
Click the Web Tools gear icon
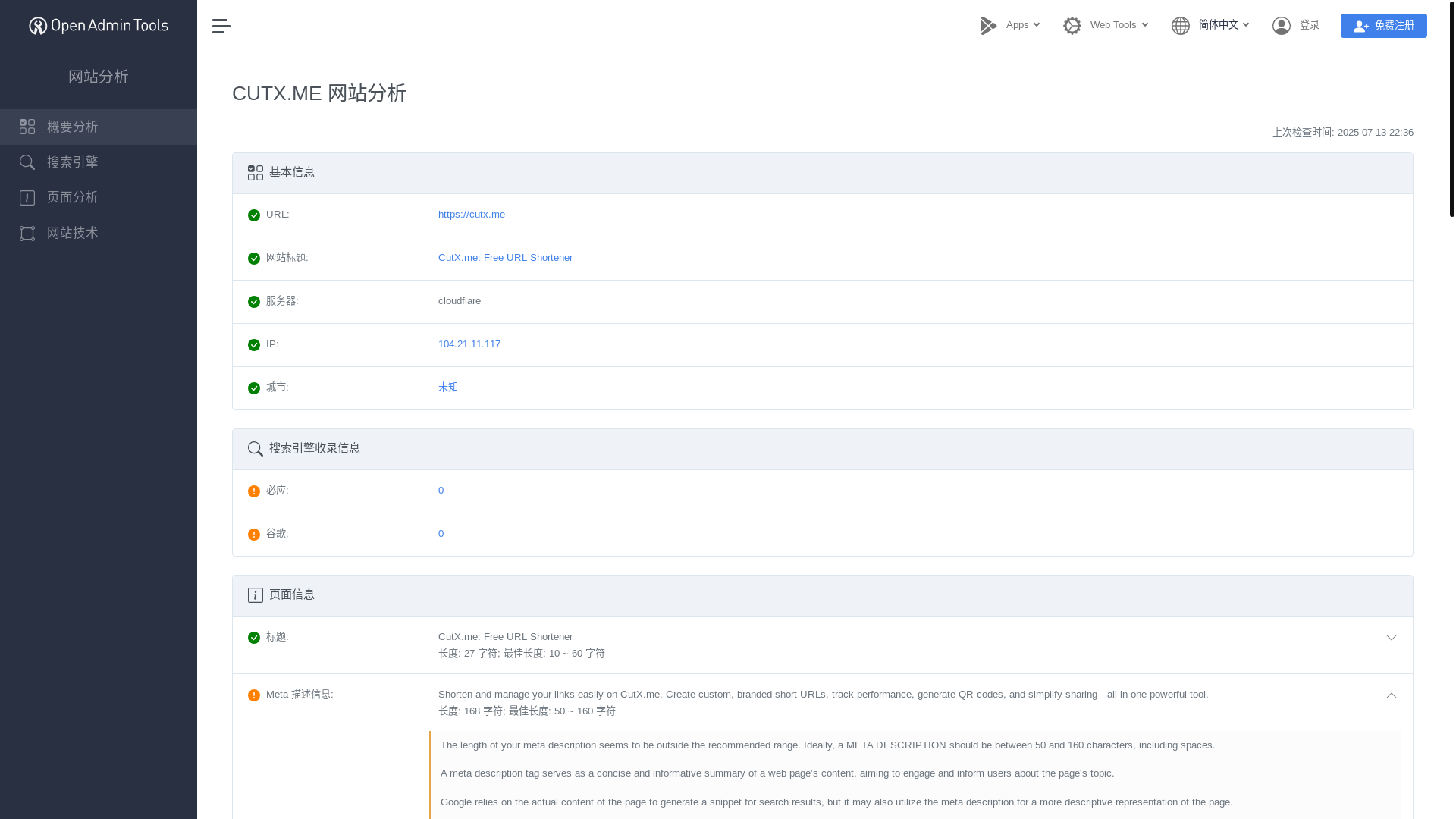[1072, 26]
